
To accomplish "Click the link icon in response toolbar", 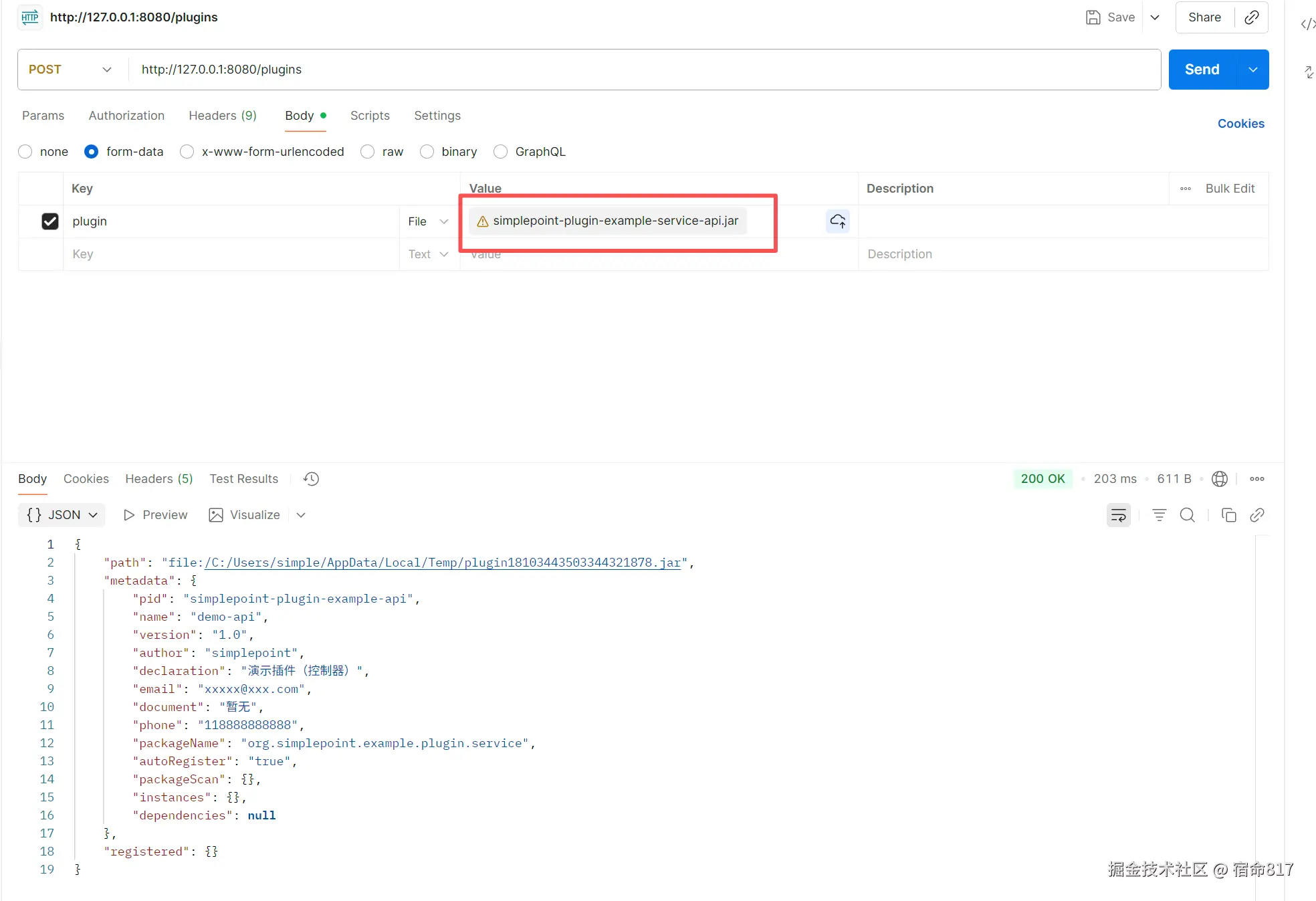I will coord(1256,515).
